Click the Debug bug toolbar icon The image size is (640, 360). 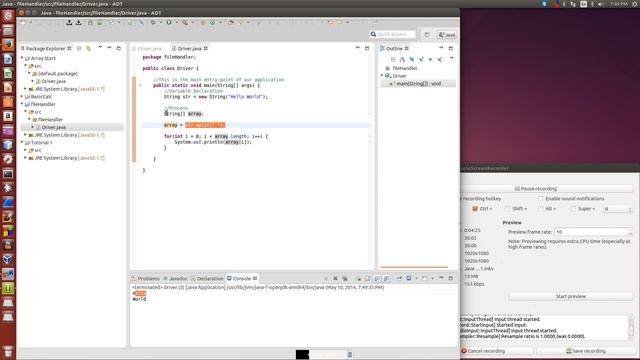[153, 22]
